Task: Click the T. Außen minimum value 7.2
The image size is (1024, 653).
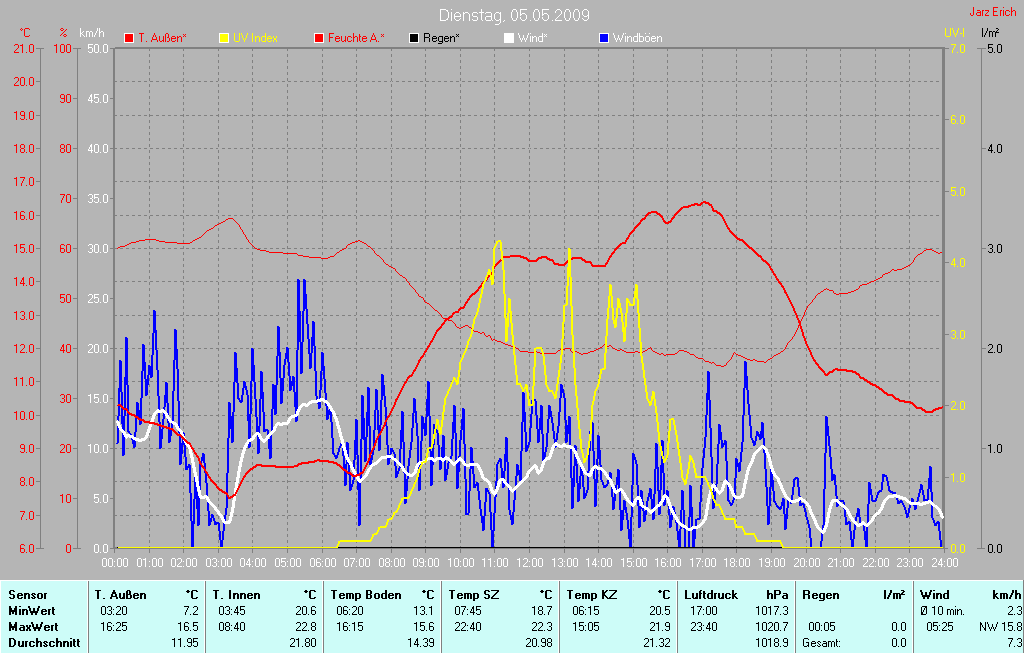Action: click(191, 611)
